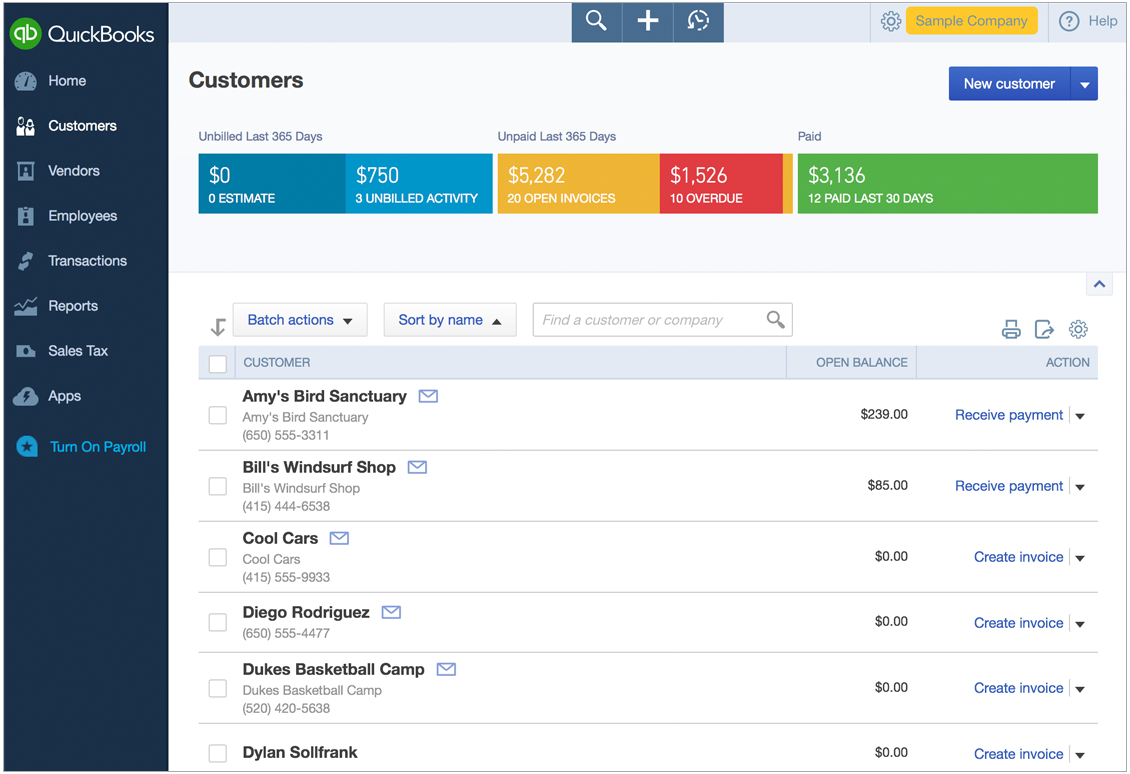Open table settings gear above ACTION column

tap(1078, 329)
